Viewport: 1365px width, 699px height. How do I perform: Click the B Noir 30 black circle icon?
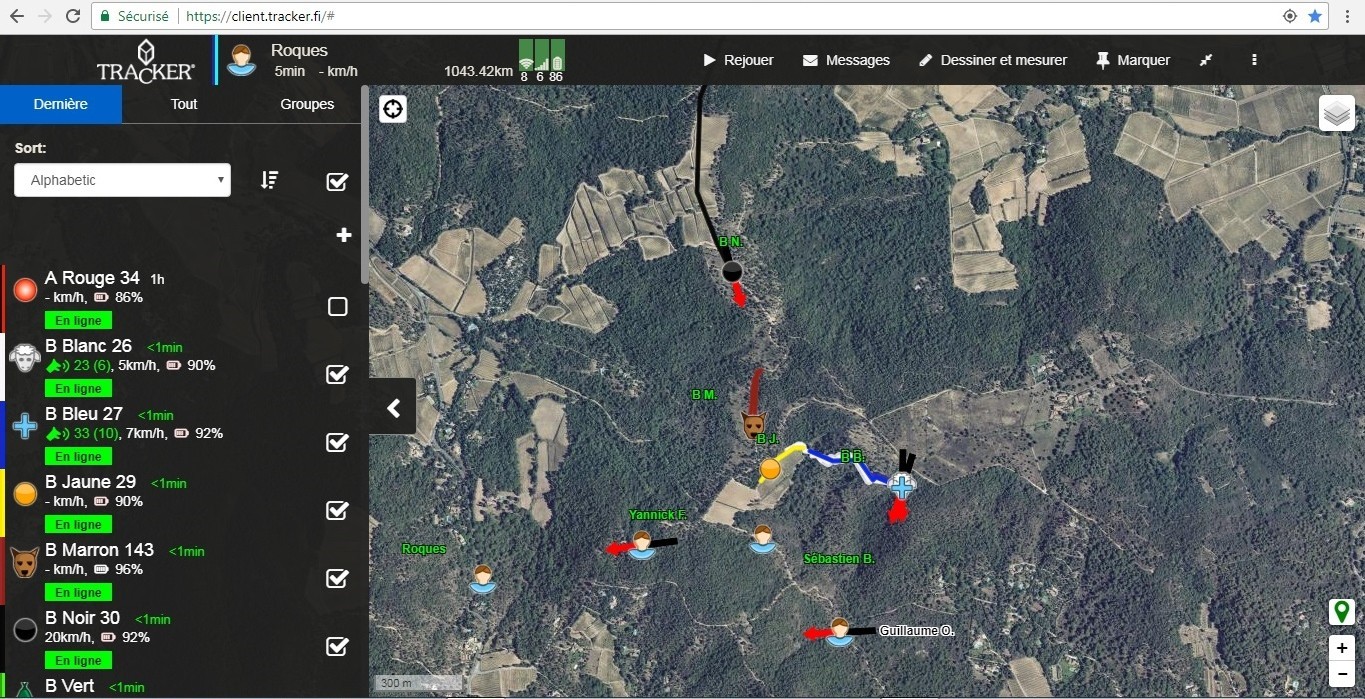point(26,630)
